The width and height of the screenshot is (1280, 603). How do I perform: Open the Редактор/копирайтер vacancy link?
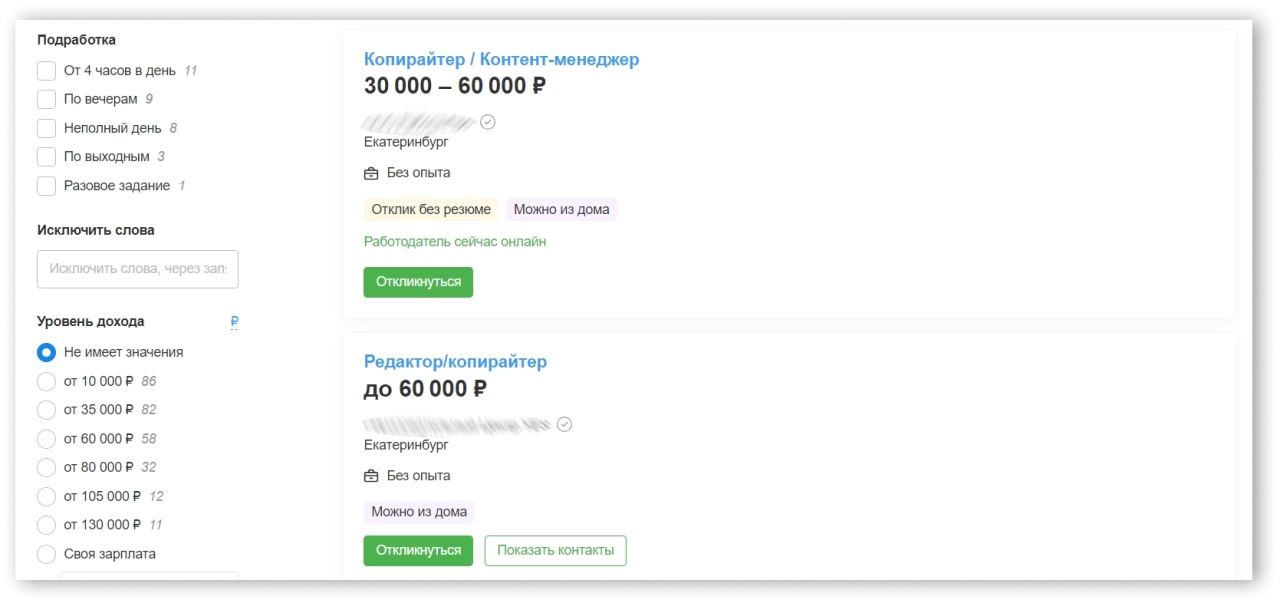point(455,361)
